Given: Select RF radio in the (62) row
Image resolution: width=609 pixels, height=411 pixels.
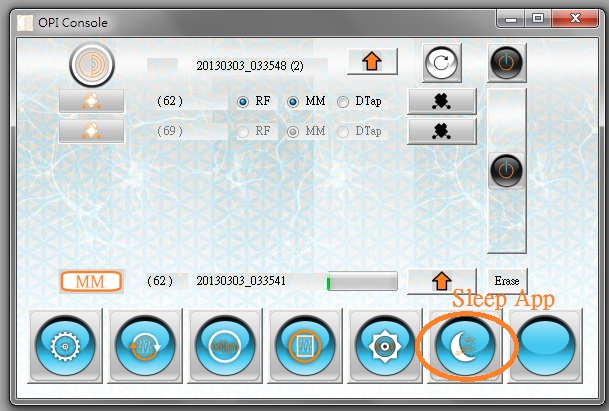Looking at the screenshot, I should point(243,102).
